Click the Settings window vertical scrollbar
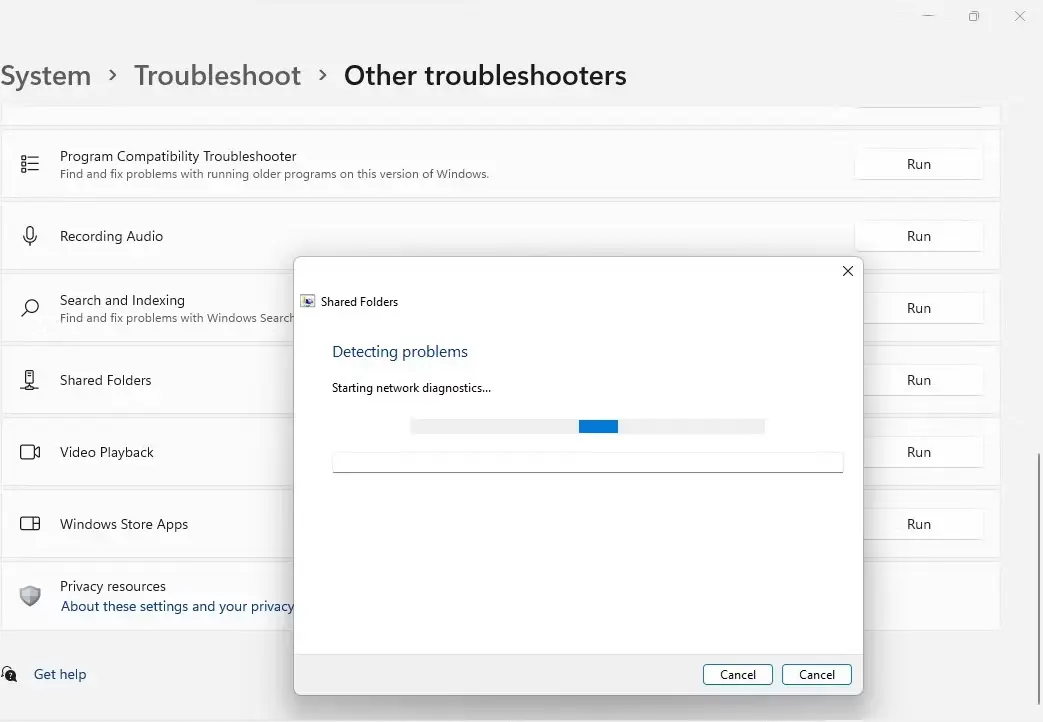 click(x=1039, y=578)
